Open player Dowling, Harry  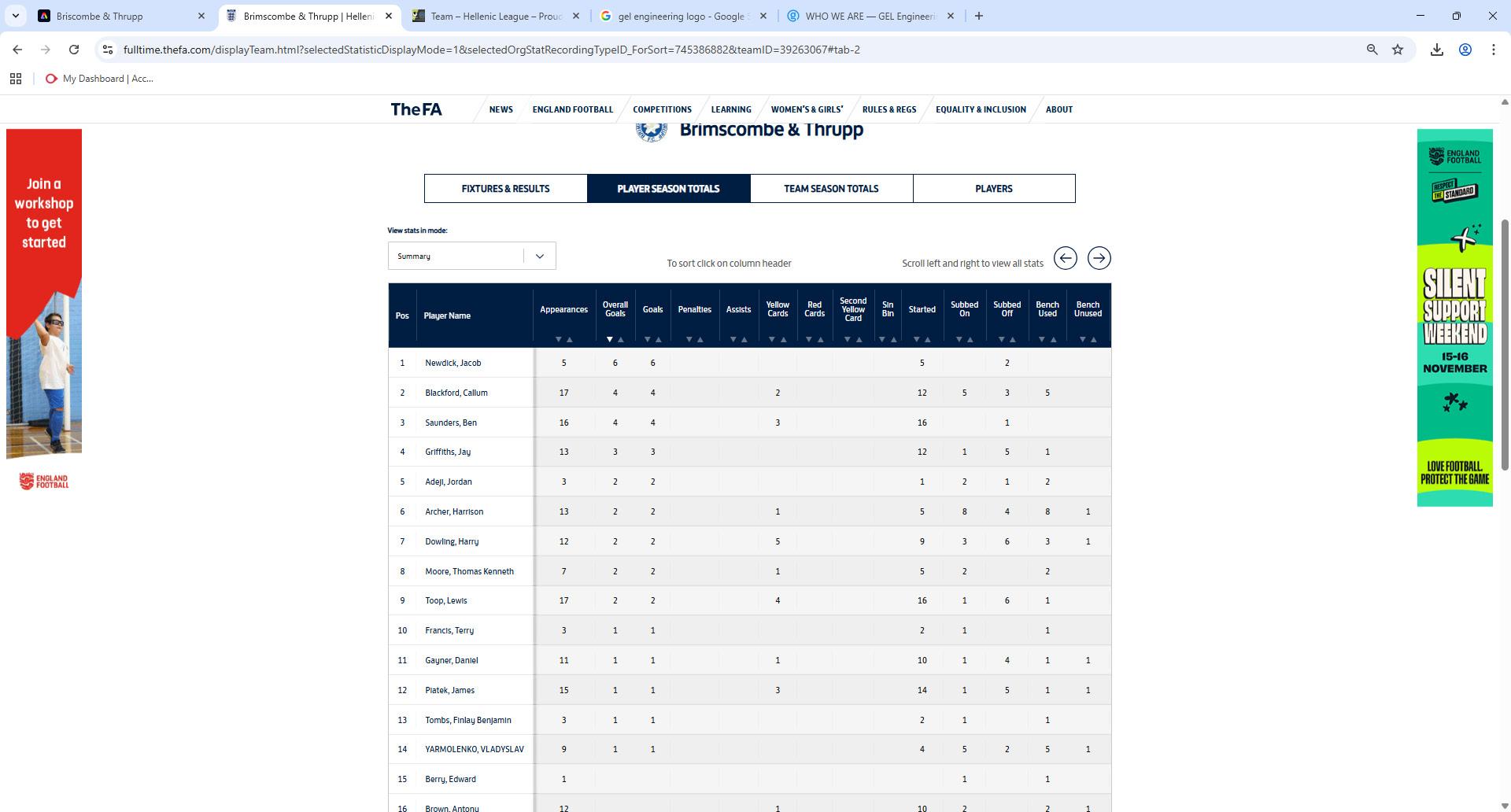click(452, 541)
